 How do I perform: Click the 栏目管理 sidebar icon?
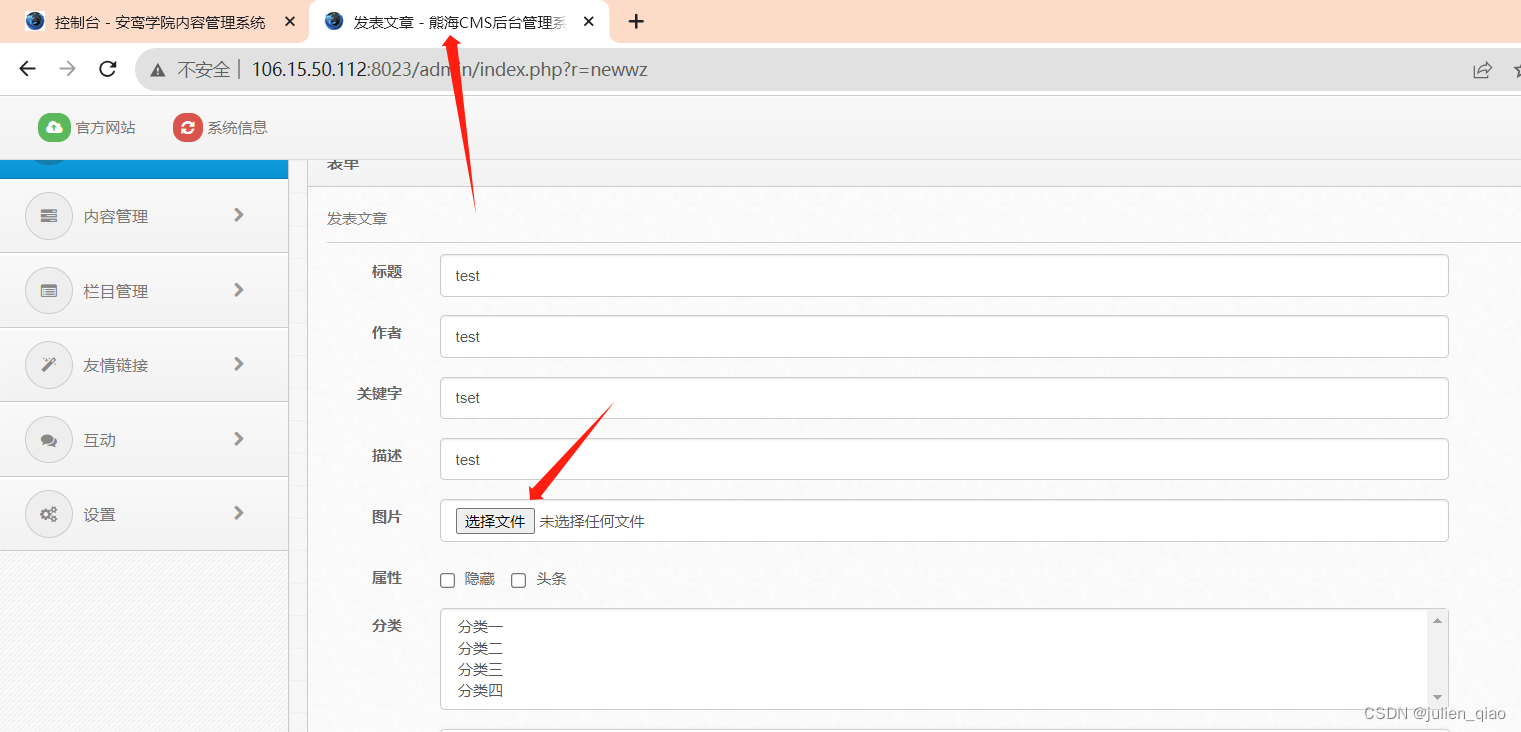tap(49, 291)
